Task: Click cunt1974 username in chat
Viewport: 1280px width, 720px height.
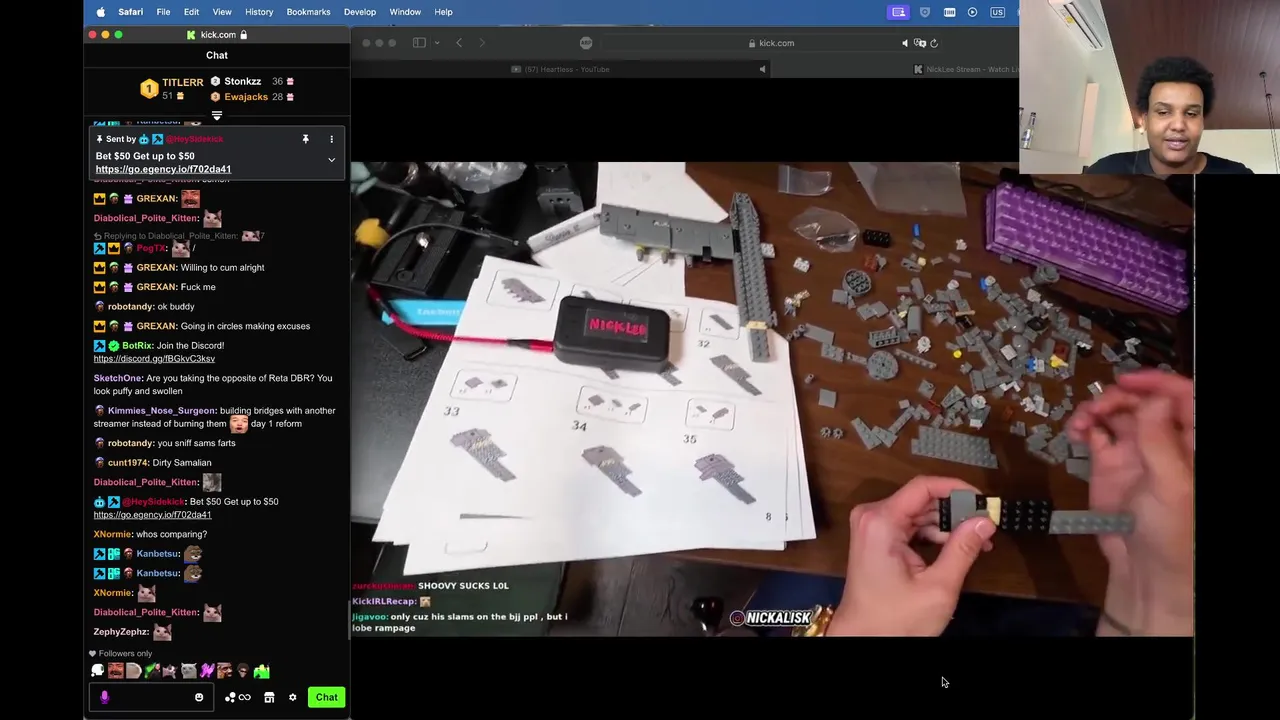Action: point(128,463)
